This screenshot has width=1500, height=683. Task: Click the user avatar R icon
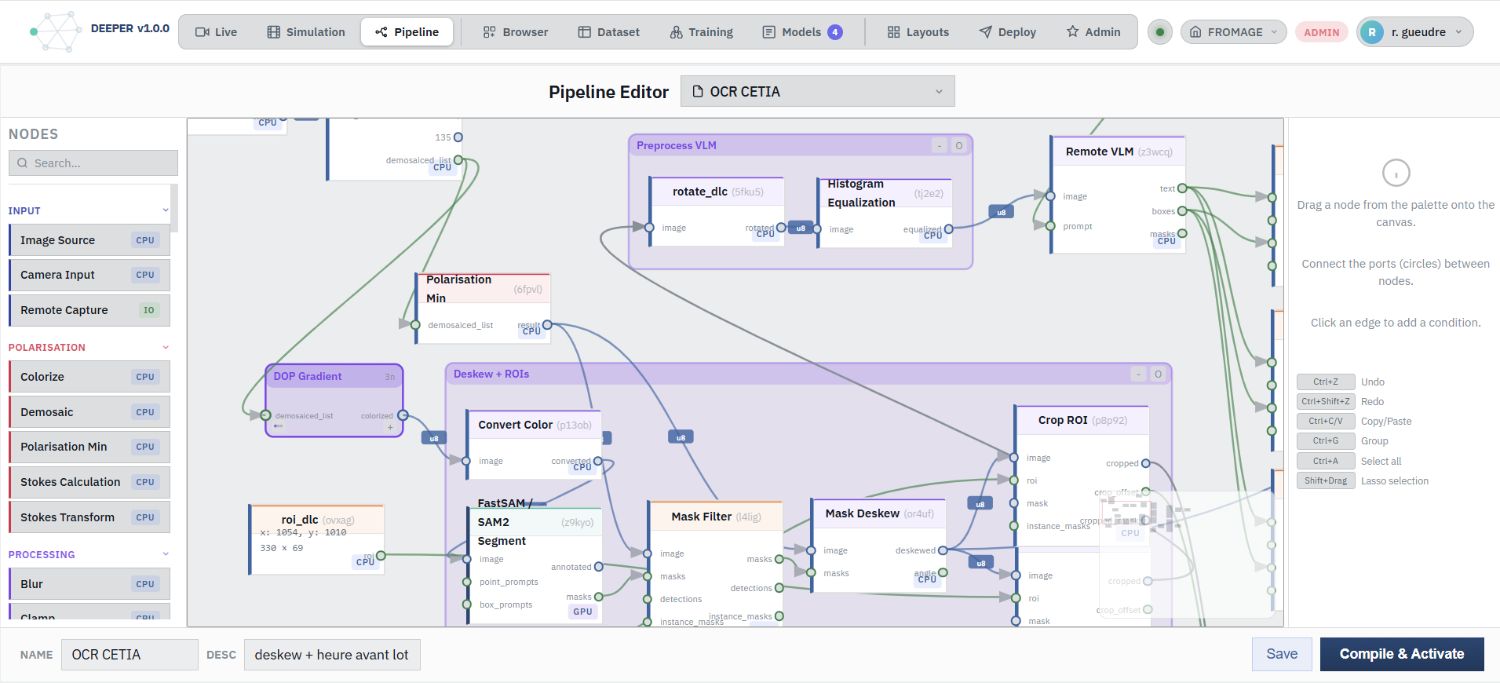point(1372,32)
